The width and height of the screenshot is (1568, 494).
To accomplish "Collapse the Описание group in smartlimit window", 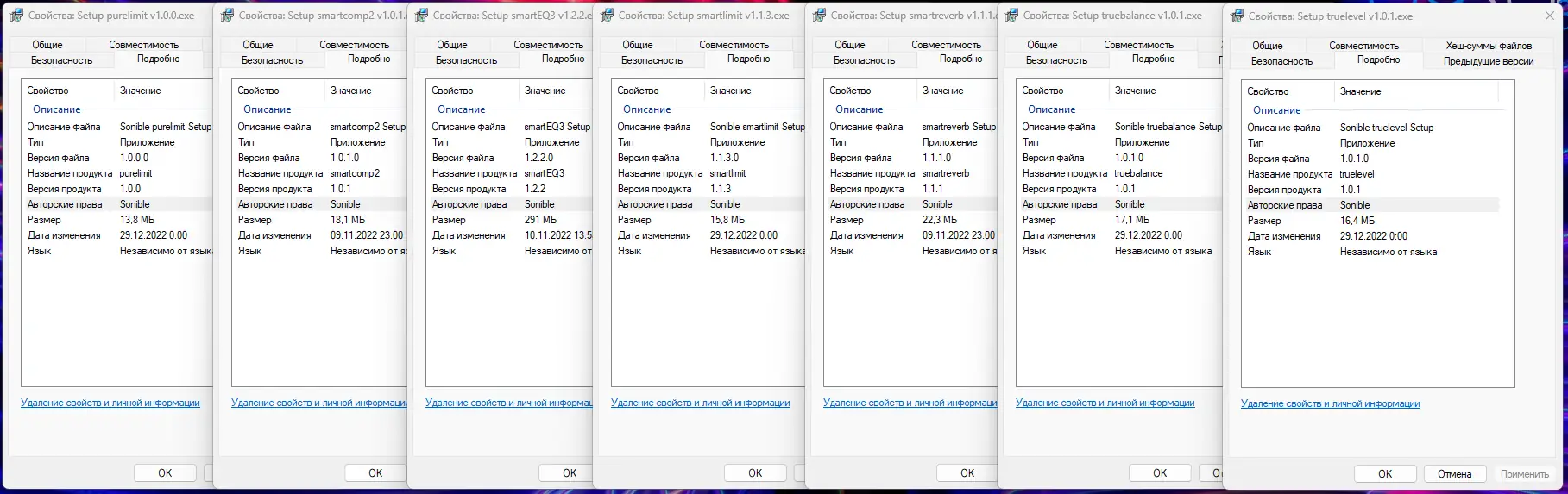I will (646, 109).
